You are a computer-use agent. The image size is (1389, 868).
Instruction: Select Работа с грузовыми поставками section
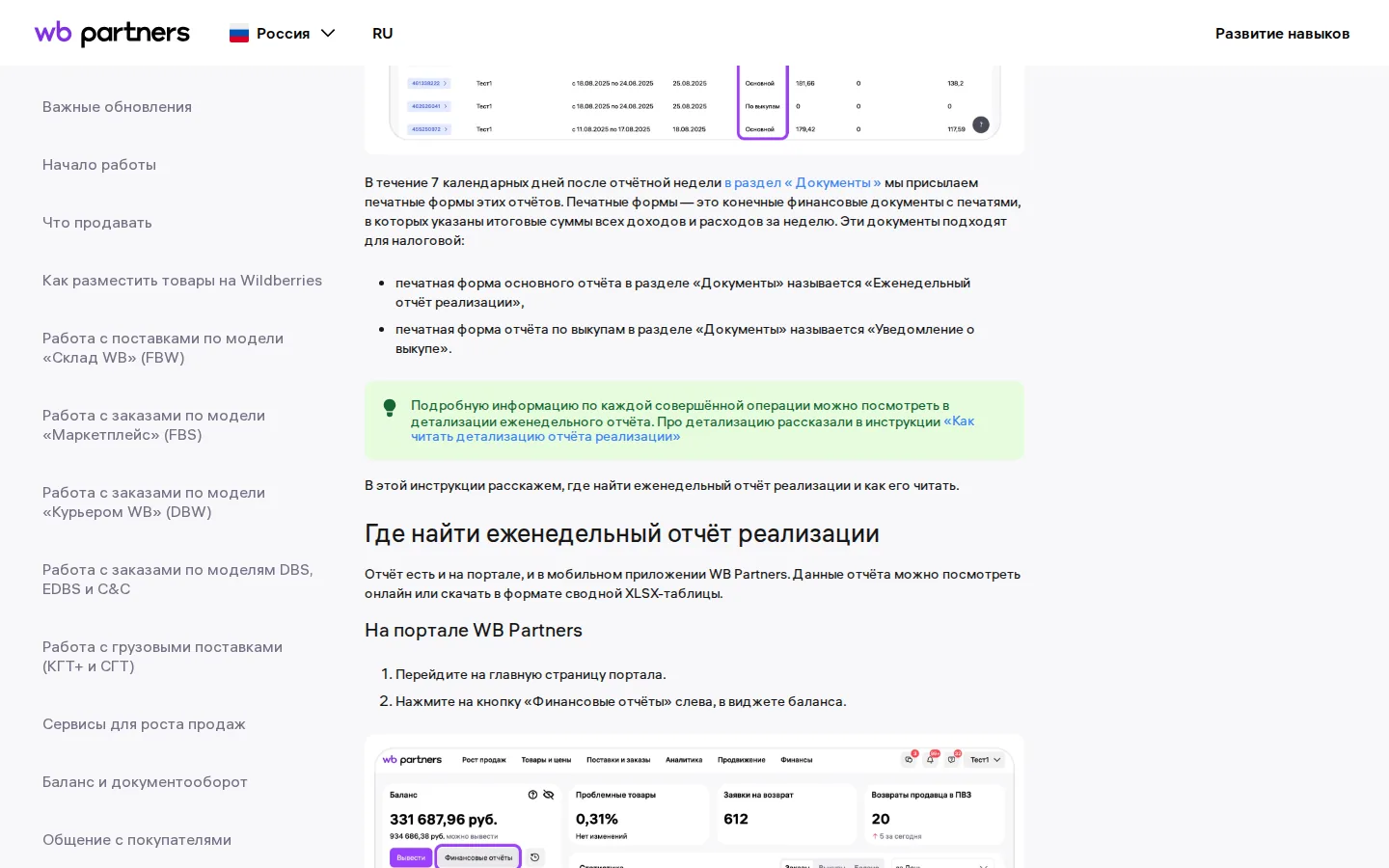pyautogui.click(x=162, y=657)
